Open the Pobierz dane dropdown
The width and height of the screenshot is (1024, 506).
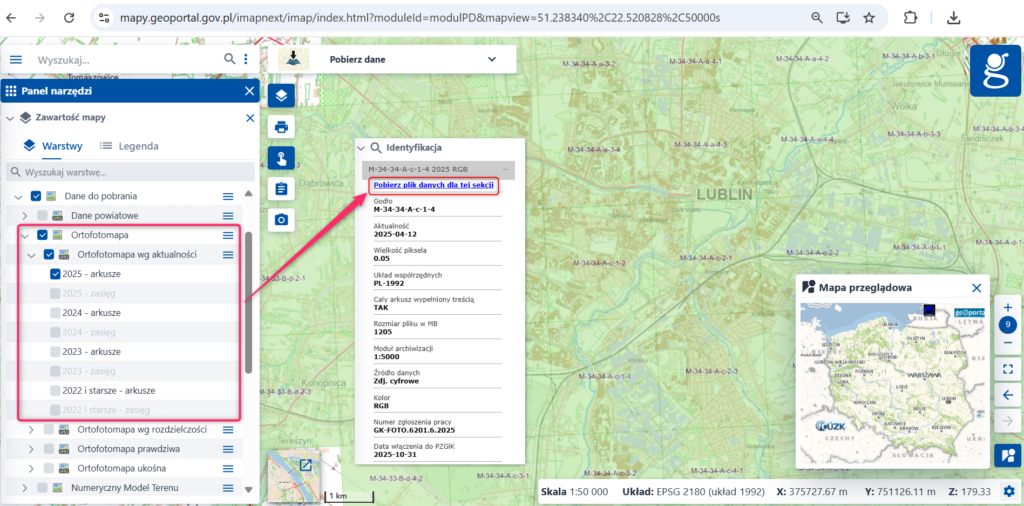(491, 59)
